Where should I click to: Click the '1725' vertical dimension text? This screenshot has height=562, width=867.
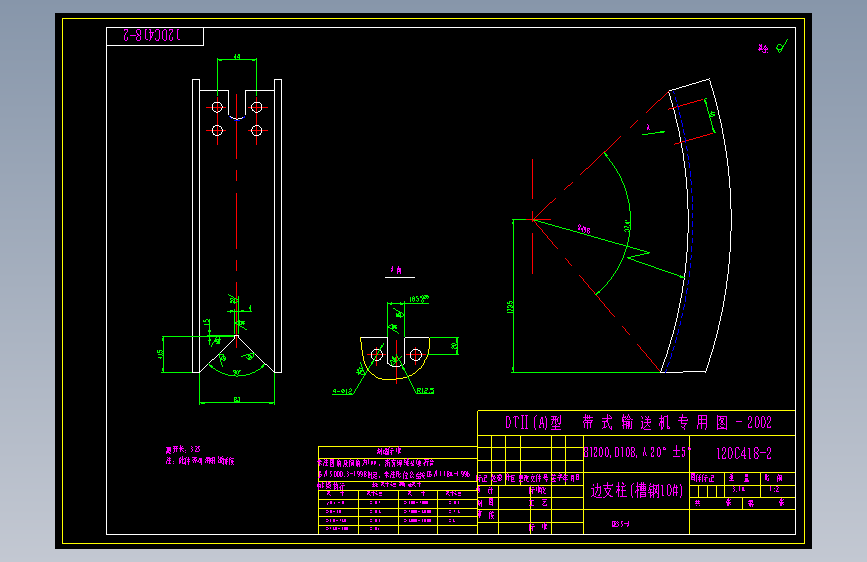click(510, 307)
